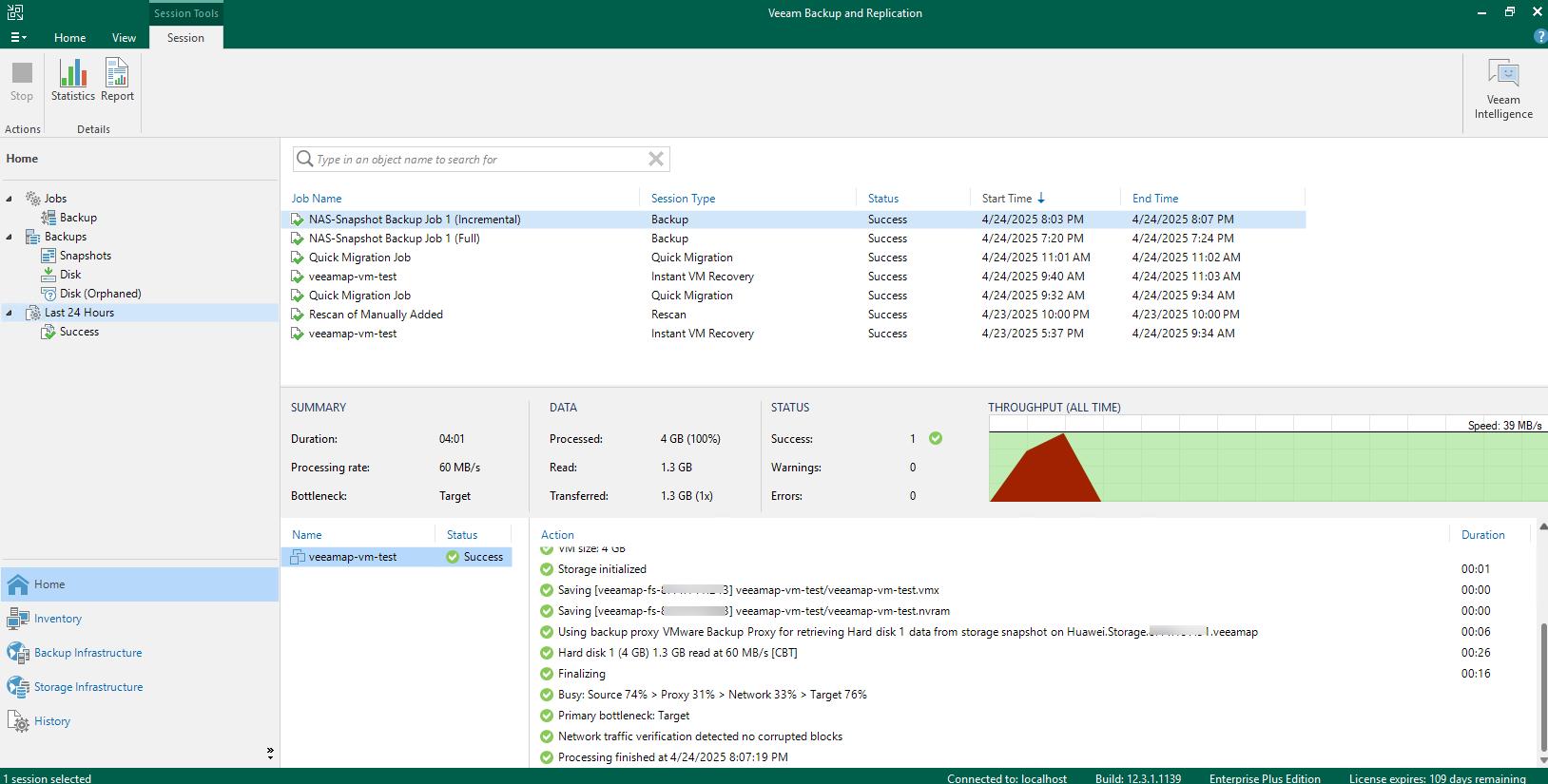
Task: Open Home view house icon
Action: (18, 584)
